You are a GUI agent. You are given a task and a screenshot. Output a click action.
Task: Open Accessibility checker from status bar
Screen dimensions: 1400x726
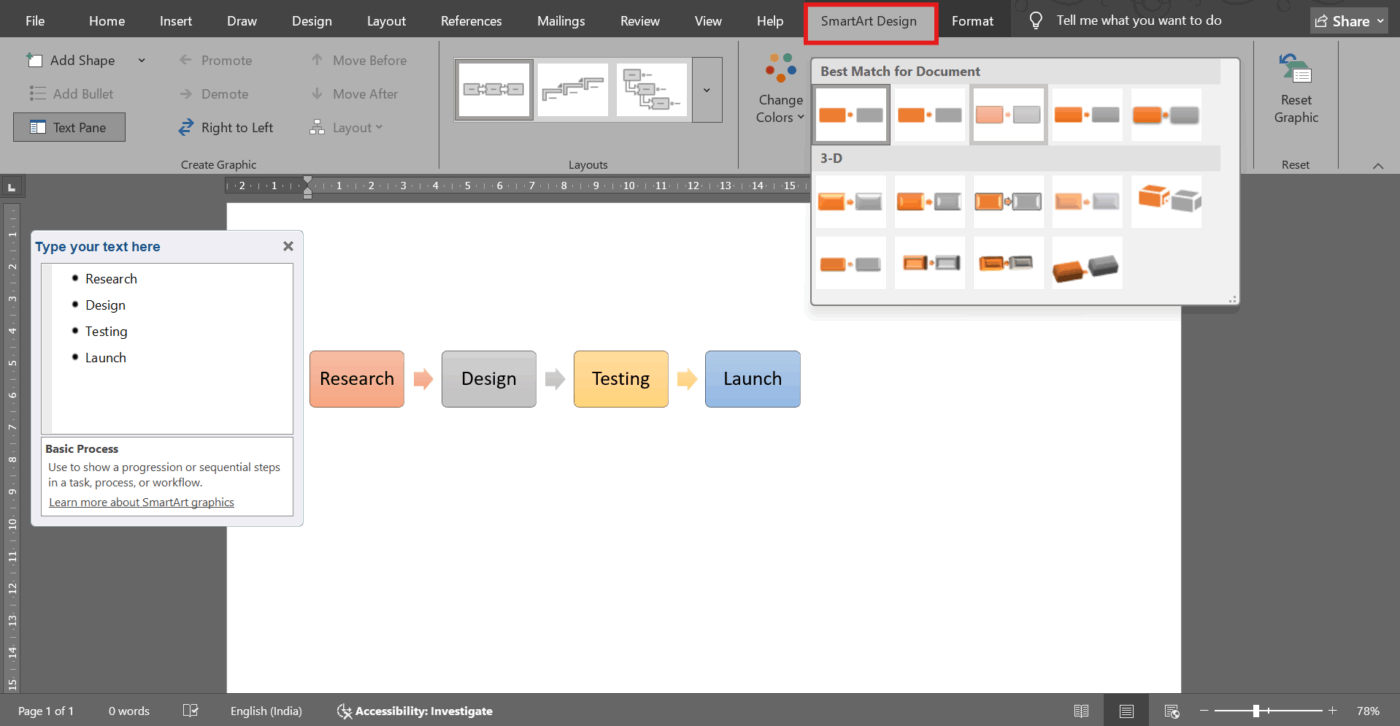(414, 710)
